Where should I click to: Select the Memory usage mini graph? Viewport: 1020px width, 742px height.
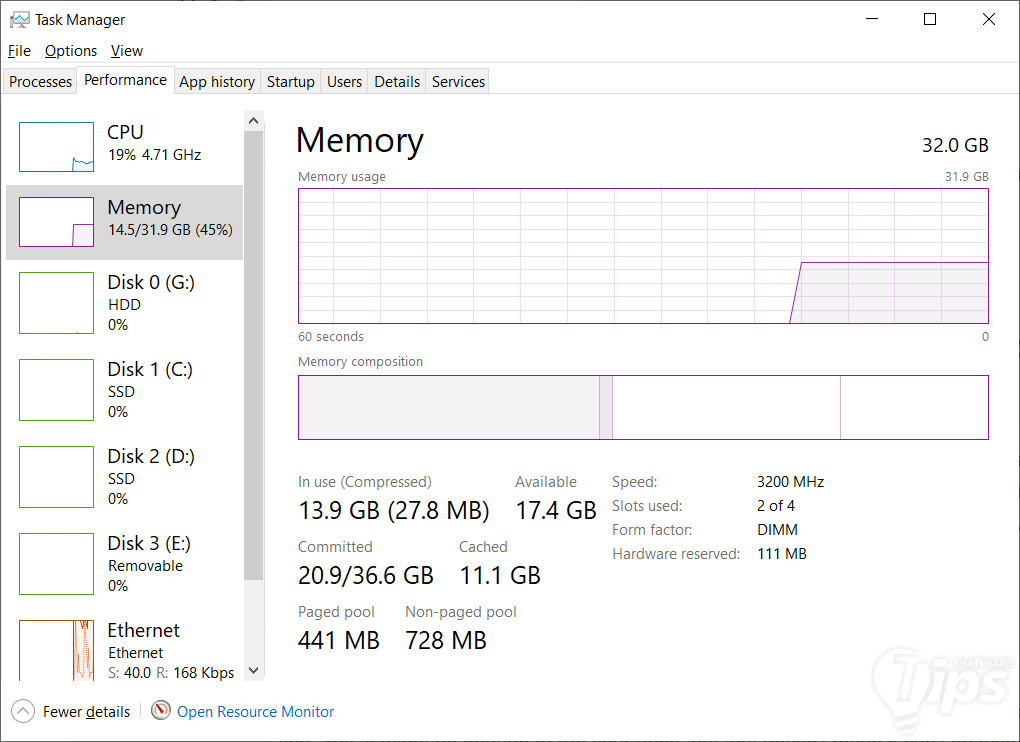[56, 222]
